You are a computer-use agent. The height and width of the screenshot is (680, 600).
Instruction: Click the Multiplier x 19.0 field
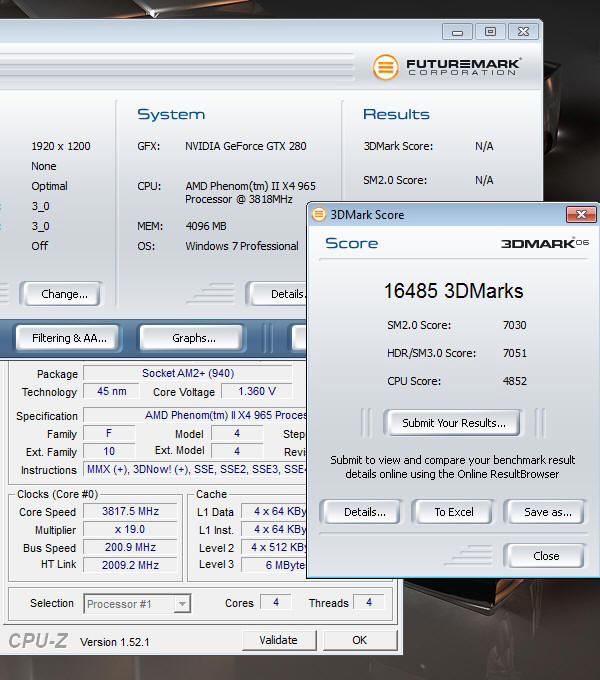coord(130,530)
